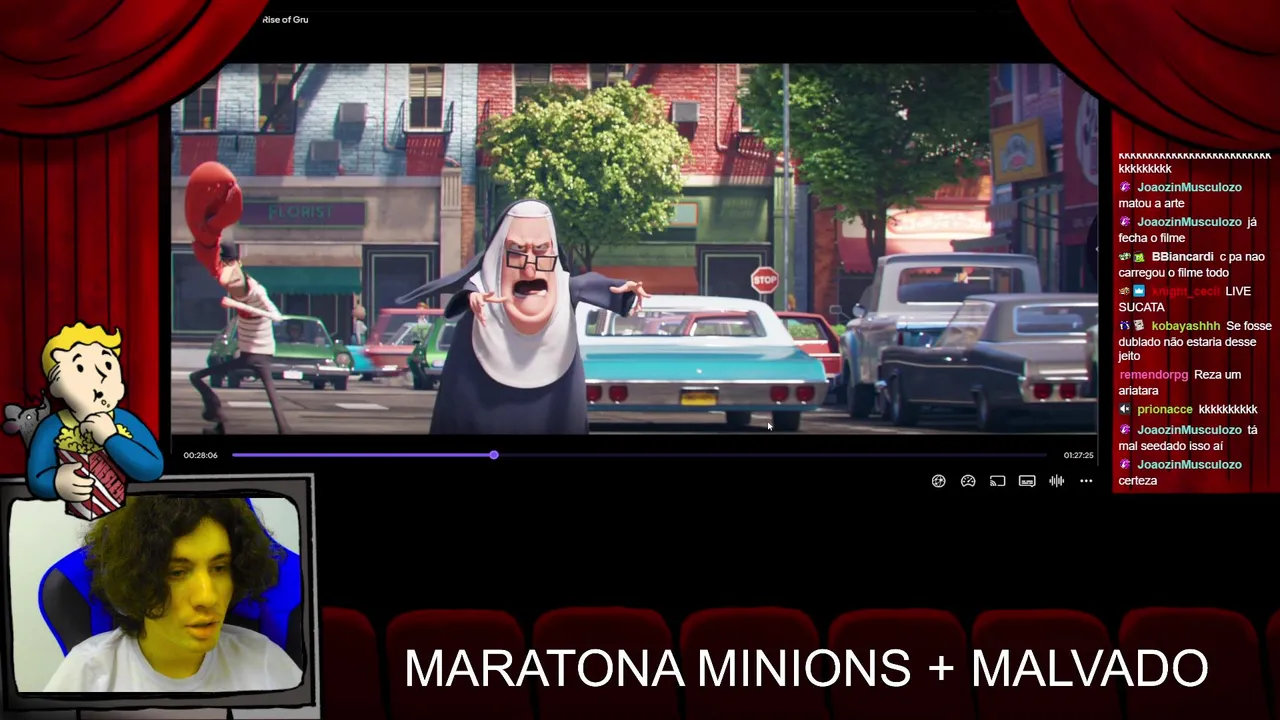Click the purple seek bar handle
This screenshot has height=720, width=1280.
click(494, 455)
